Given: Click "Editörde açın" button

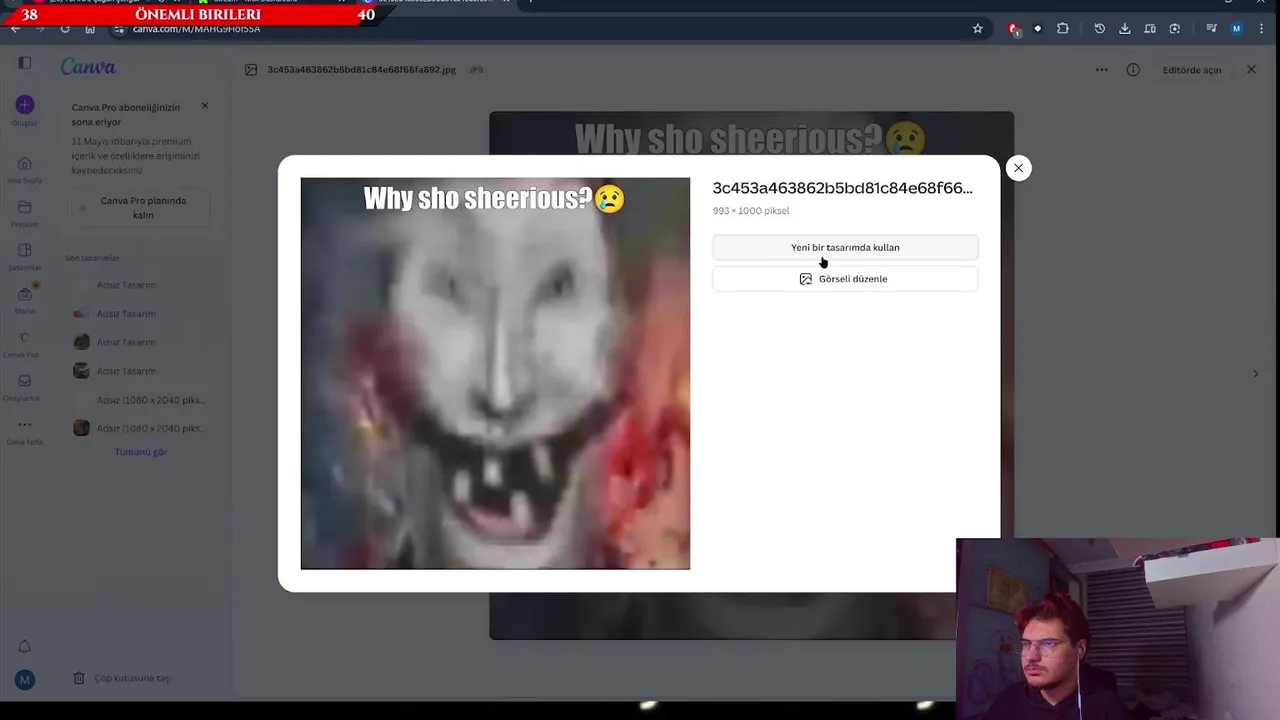Looking at the screenshot, I should click(x=1192, y=70).
